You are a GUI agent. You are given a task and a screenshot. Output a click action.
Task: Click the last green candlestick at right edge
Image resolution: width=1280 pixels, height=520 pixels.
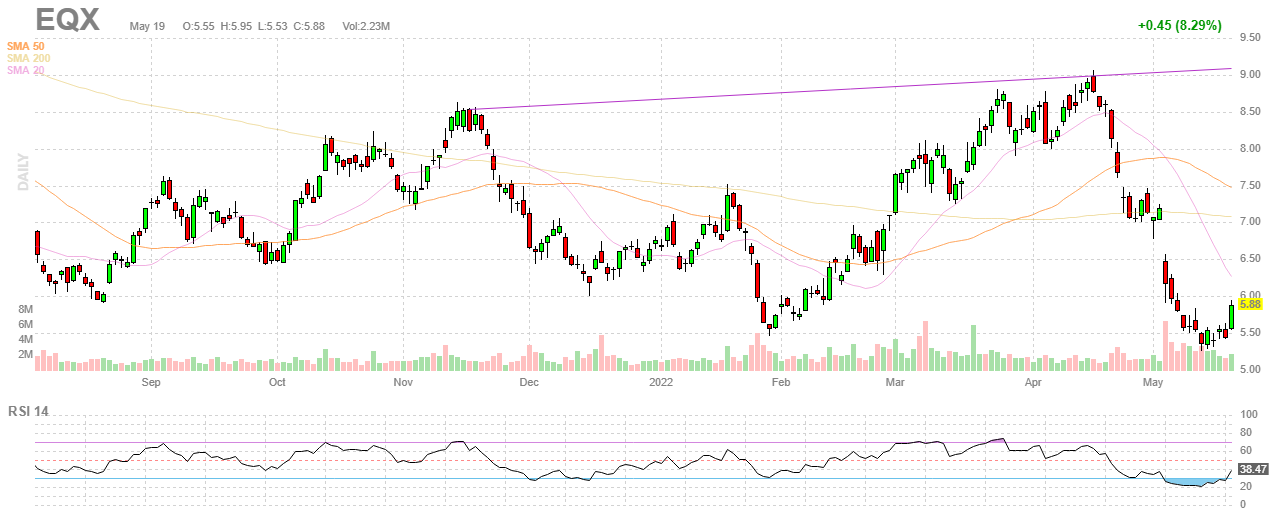1230,316
